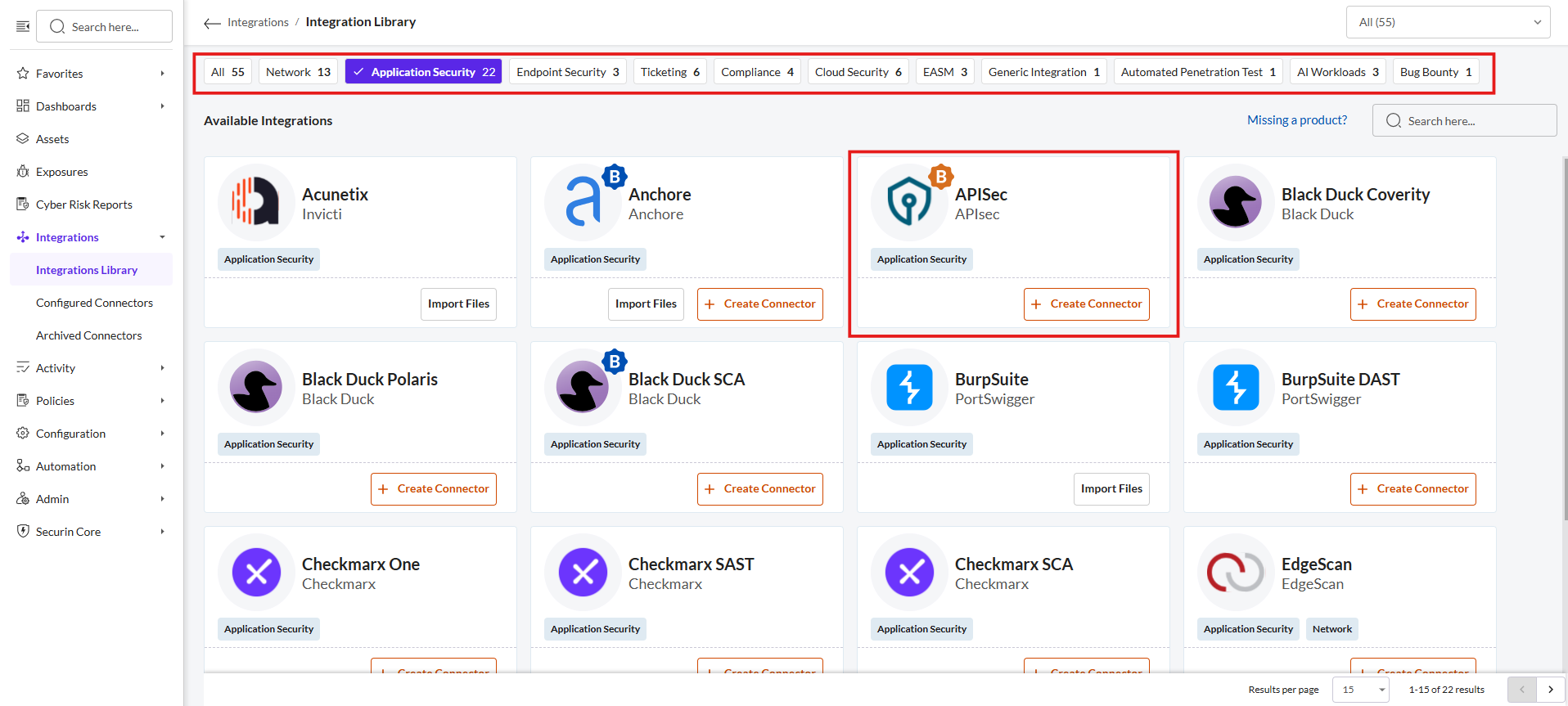The image size is (1568, 706).
Task: Click the Securin Core shield icon
Action: pos(23,532)
